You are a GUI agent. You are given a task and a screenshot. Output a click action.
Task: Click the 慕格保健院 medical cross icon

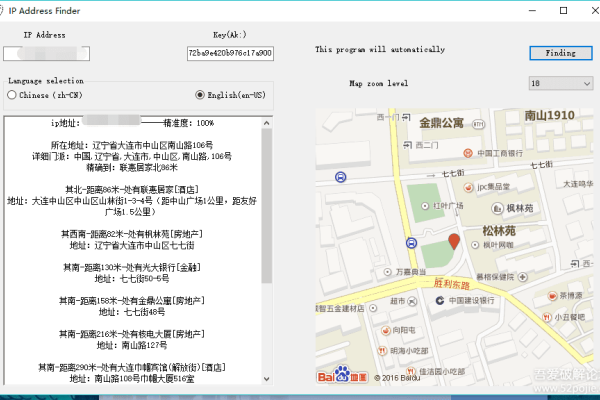tap(523, 277)
